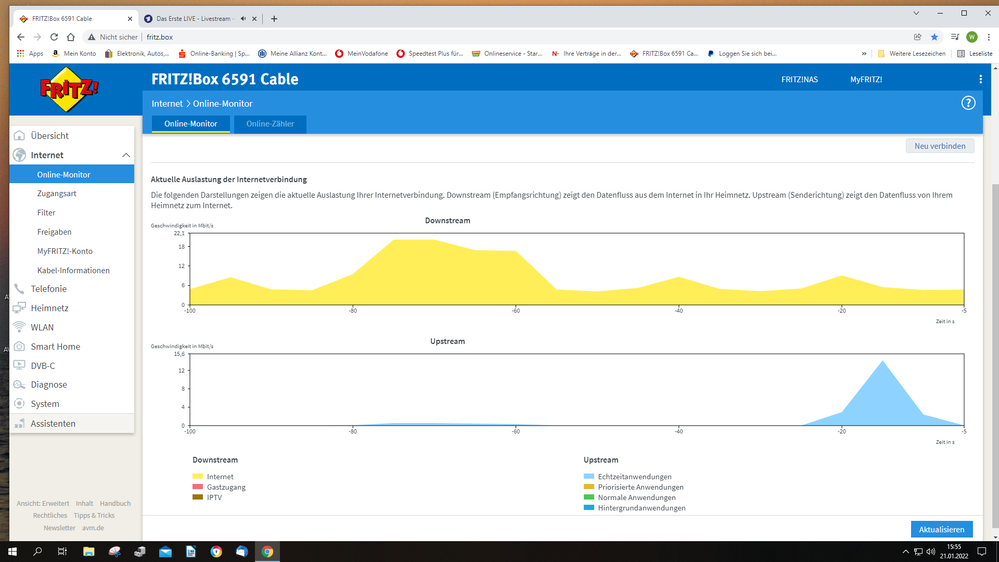Switch to the Online-Zähler tab

coord(270,124)
